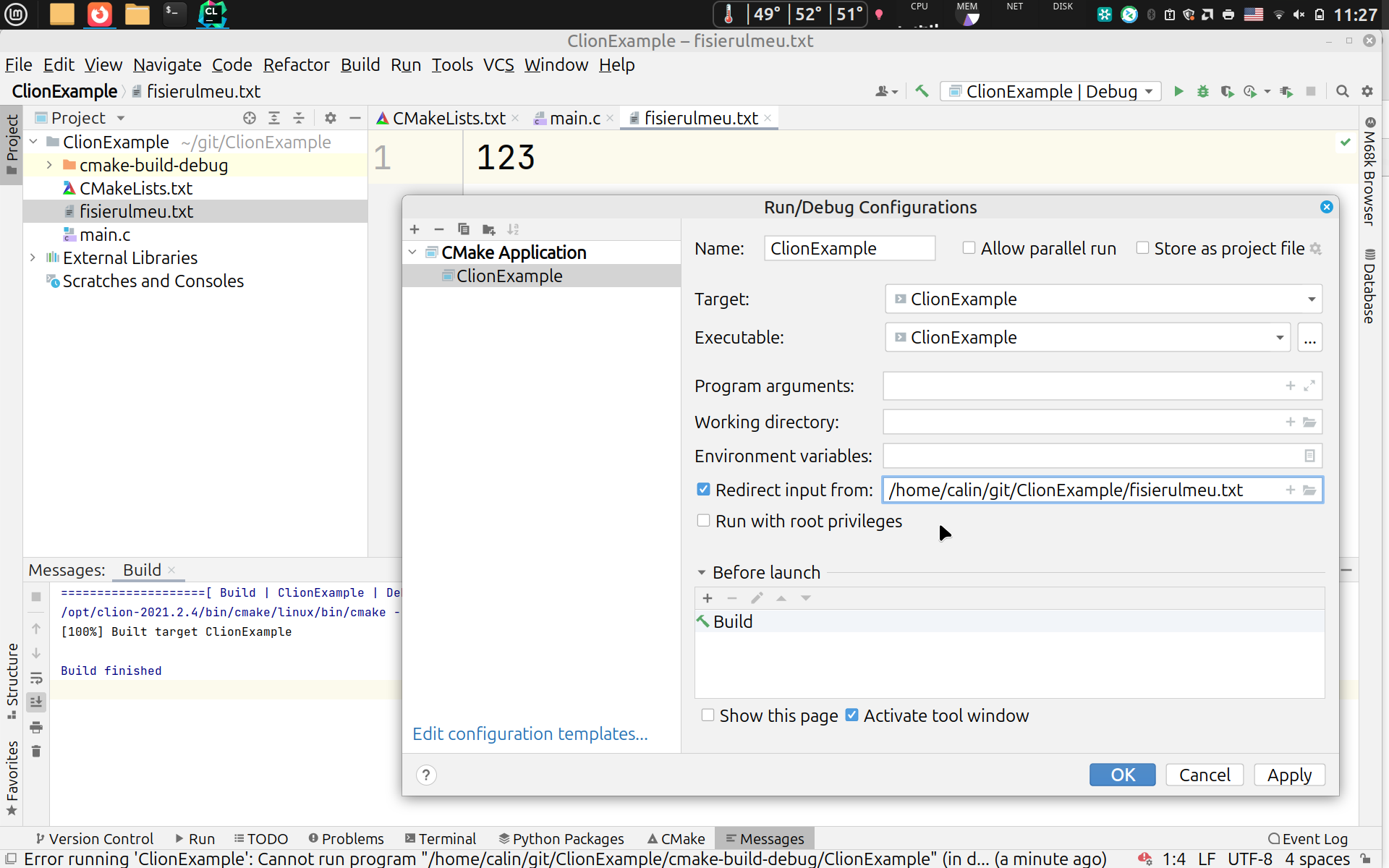Add new configuration with the plus icon
Screen dimensions: 1389x868
415,229
